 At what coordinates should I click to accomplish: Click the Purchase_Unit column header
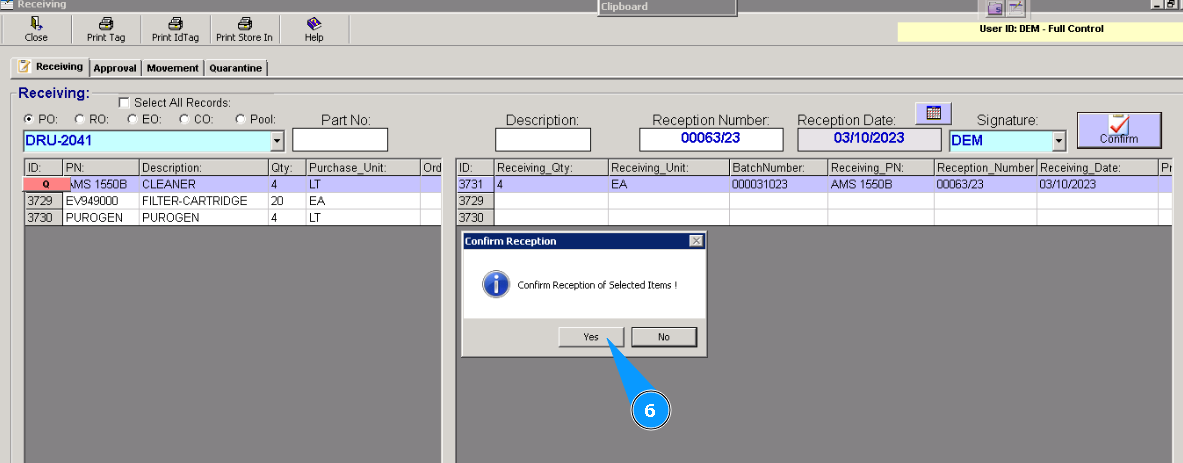point(363,167)
